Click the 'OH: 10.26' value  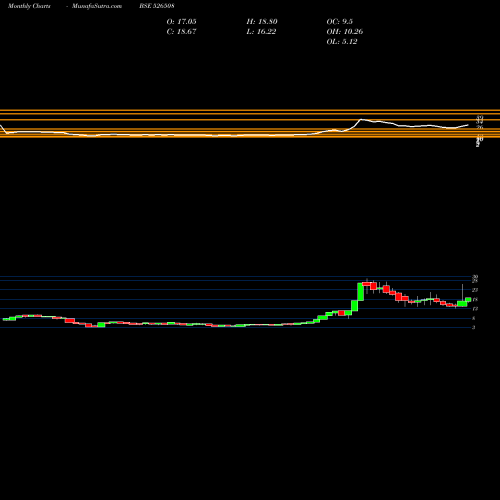345,32
